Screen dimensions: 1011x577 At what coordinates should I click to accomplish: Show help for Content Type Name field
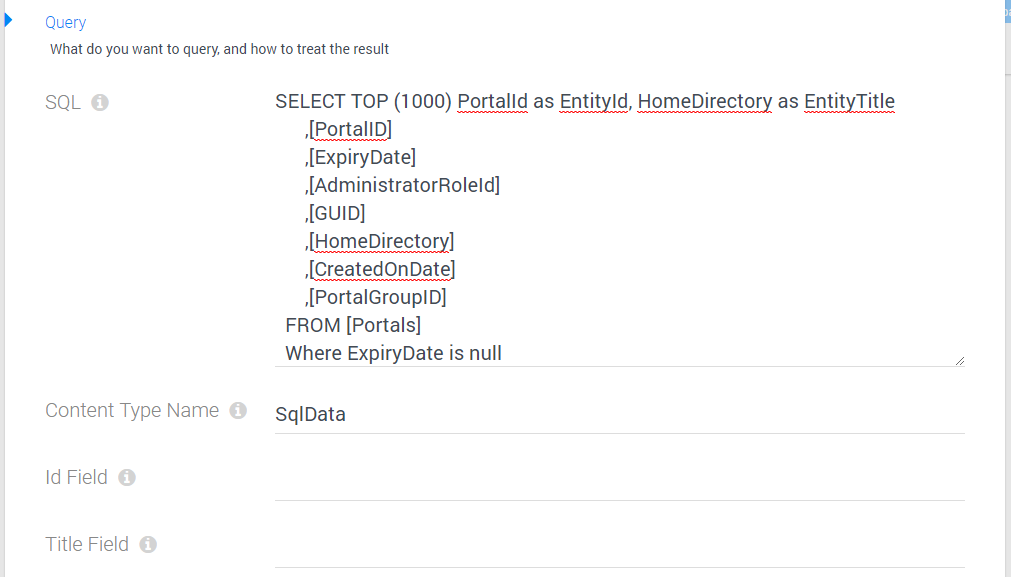[238, 411]
